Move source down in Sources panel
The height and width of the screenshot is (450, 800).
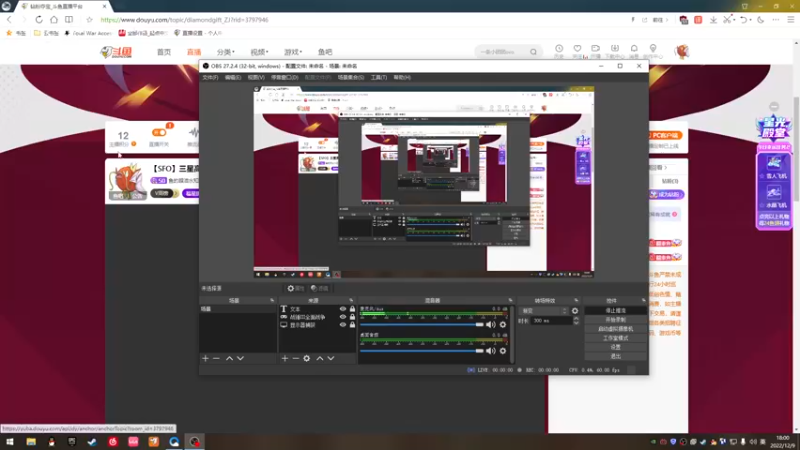[331, 359]
